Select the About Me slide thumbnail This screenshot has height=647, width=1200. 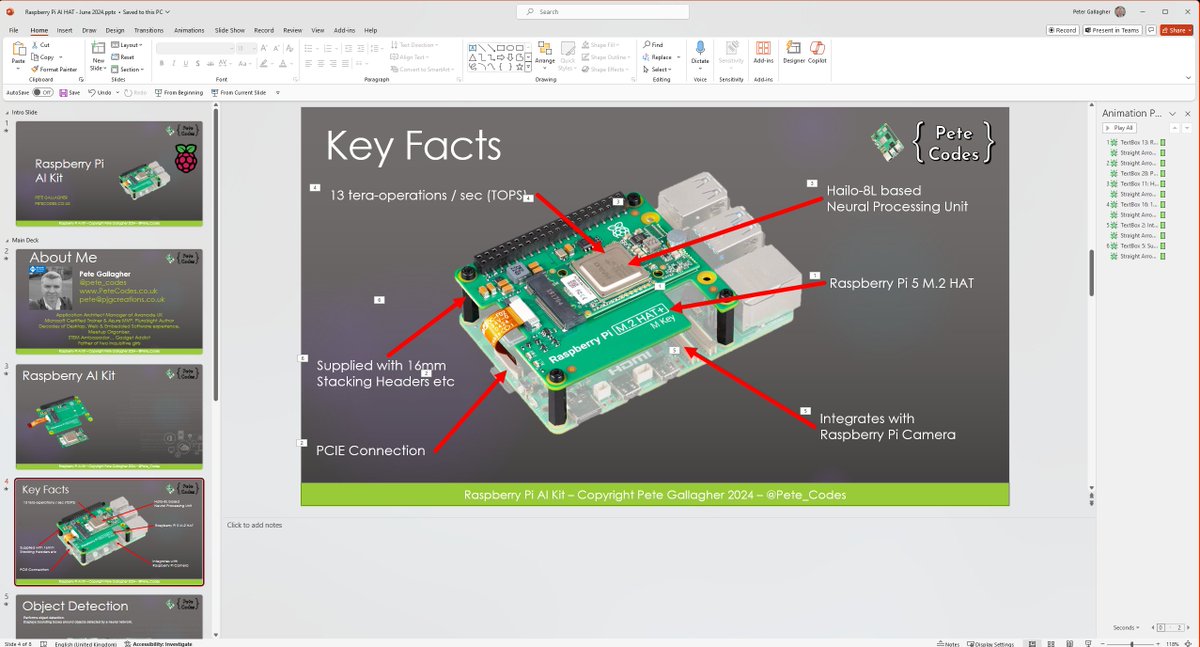click(x=109, y=301)
